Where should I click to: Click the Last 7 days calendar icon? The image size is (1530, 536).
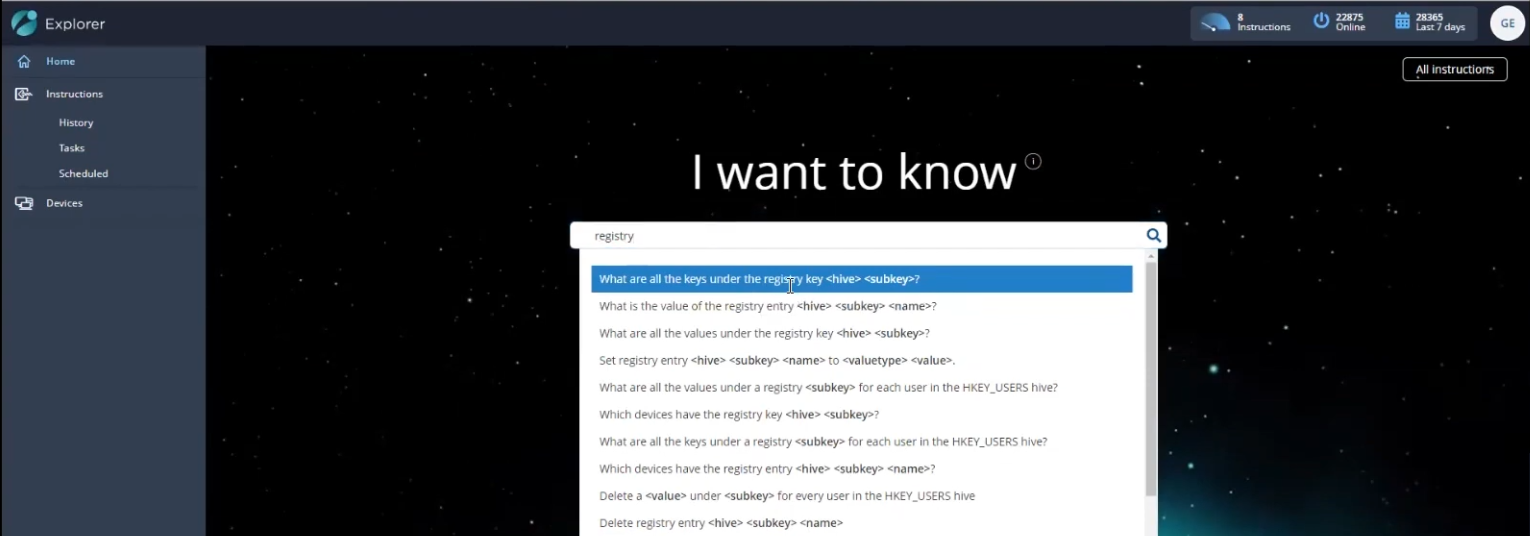[x=1402, y=21]
